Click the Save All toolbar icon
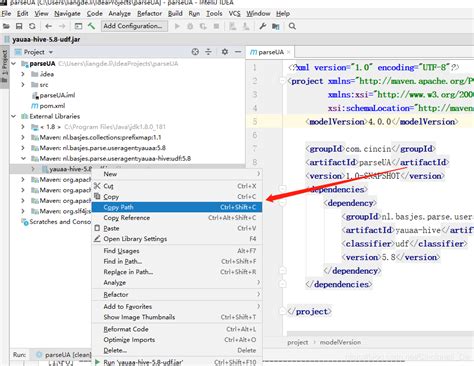This screenshot has height=366, width=474. 19,26
